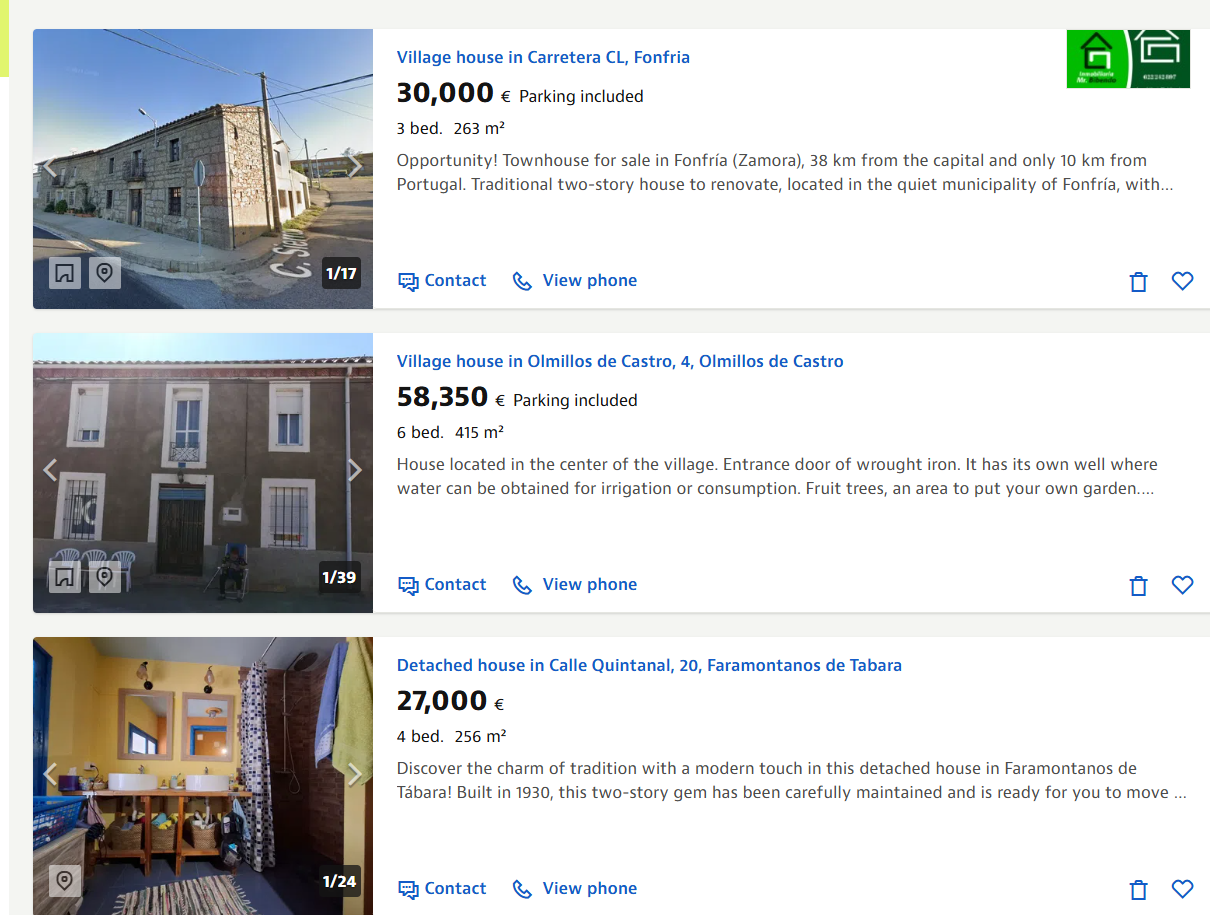This screenshot has width=1210, height=915.
Task: Discard the Fonfria village house listing
Action: point(1138,282)
